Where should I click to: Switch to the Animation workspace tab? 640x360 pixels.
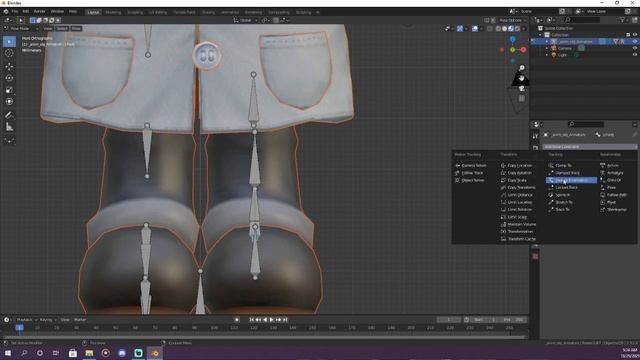(230, 12)
